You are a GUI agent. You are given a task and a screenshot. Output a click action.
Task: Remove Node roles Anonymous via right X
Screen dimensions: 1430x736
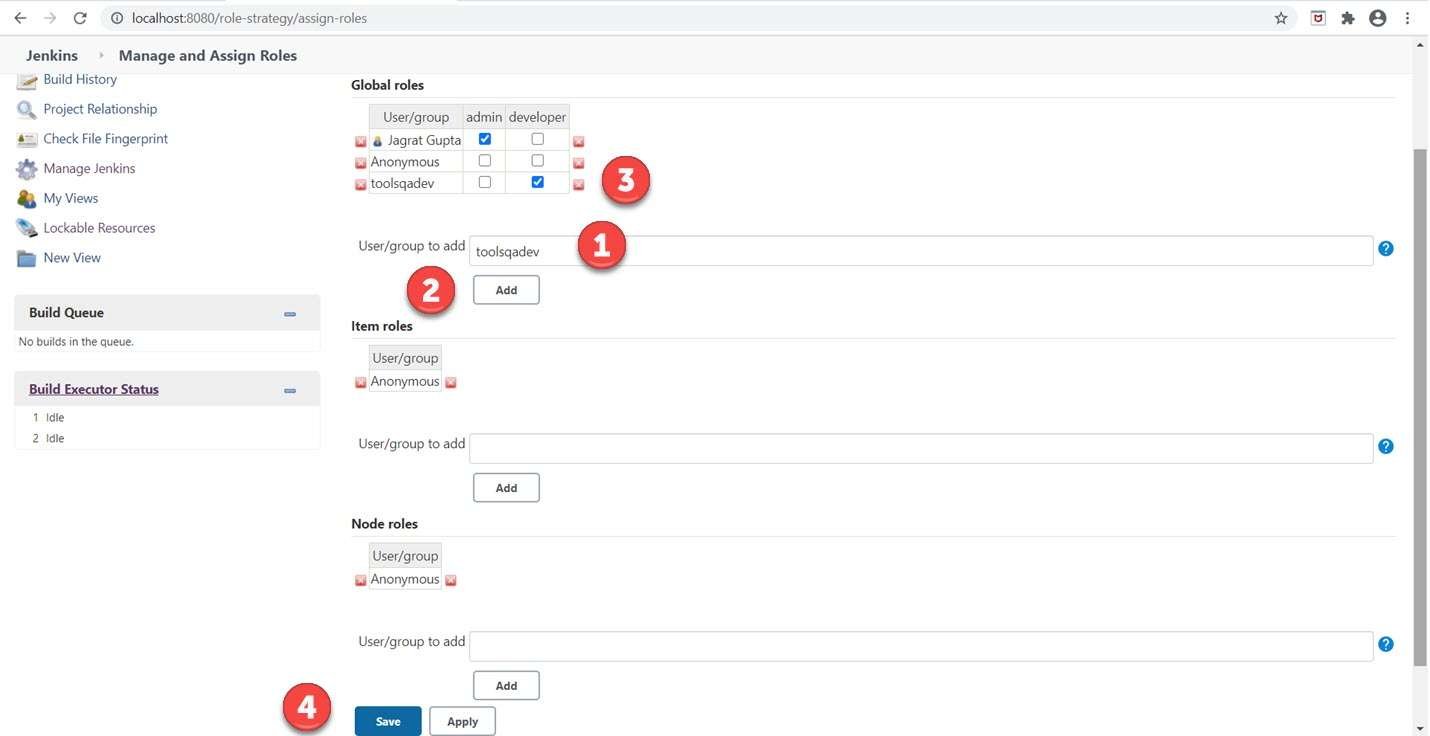pos(450,581)
